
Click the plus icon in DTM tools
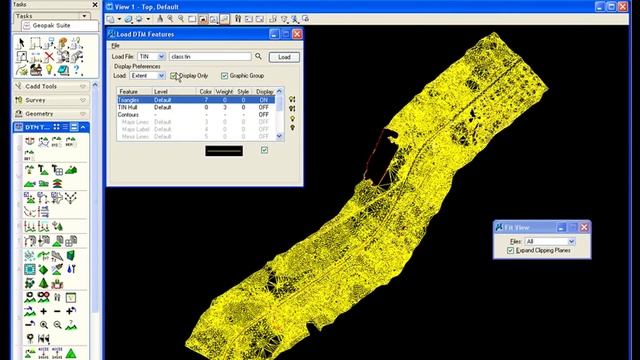pyautogui.click(x=44, y=311)
